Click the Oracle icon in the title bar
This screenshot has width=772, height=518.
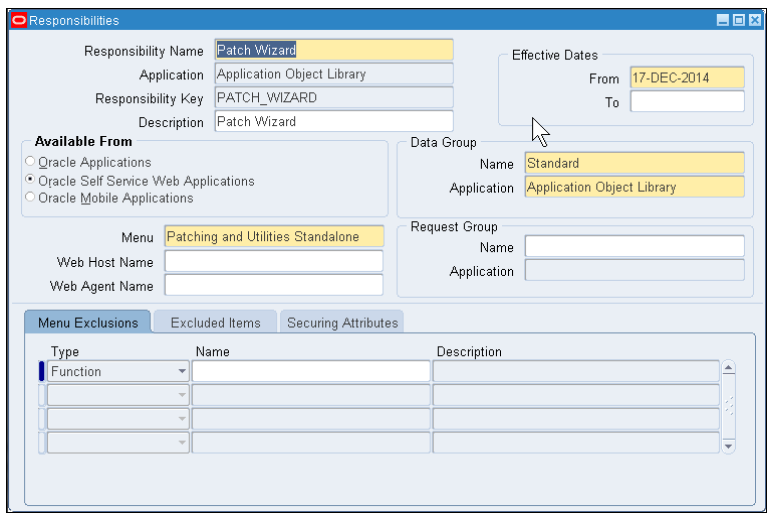click(x=19, y=20)
